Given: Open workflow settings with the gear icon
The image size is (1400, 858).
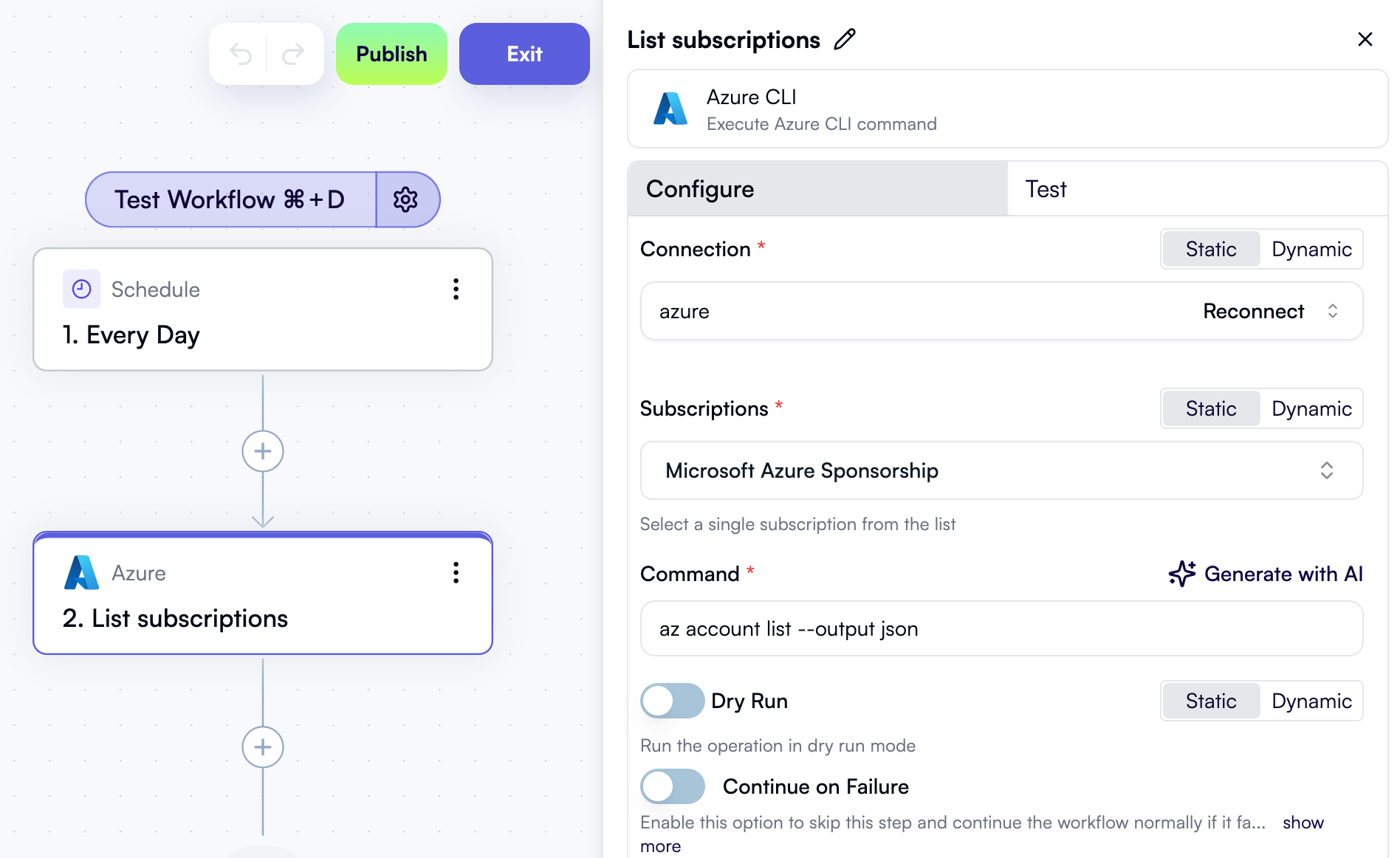Looking at the screenshot, I should 407,199.
